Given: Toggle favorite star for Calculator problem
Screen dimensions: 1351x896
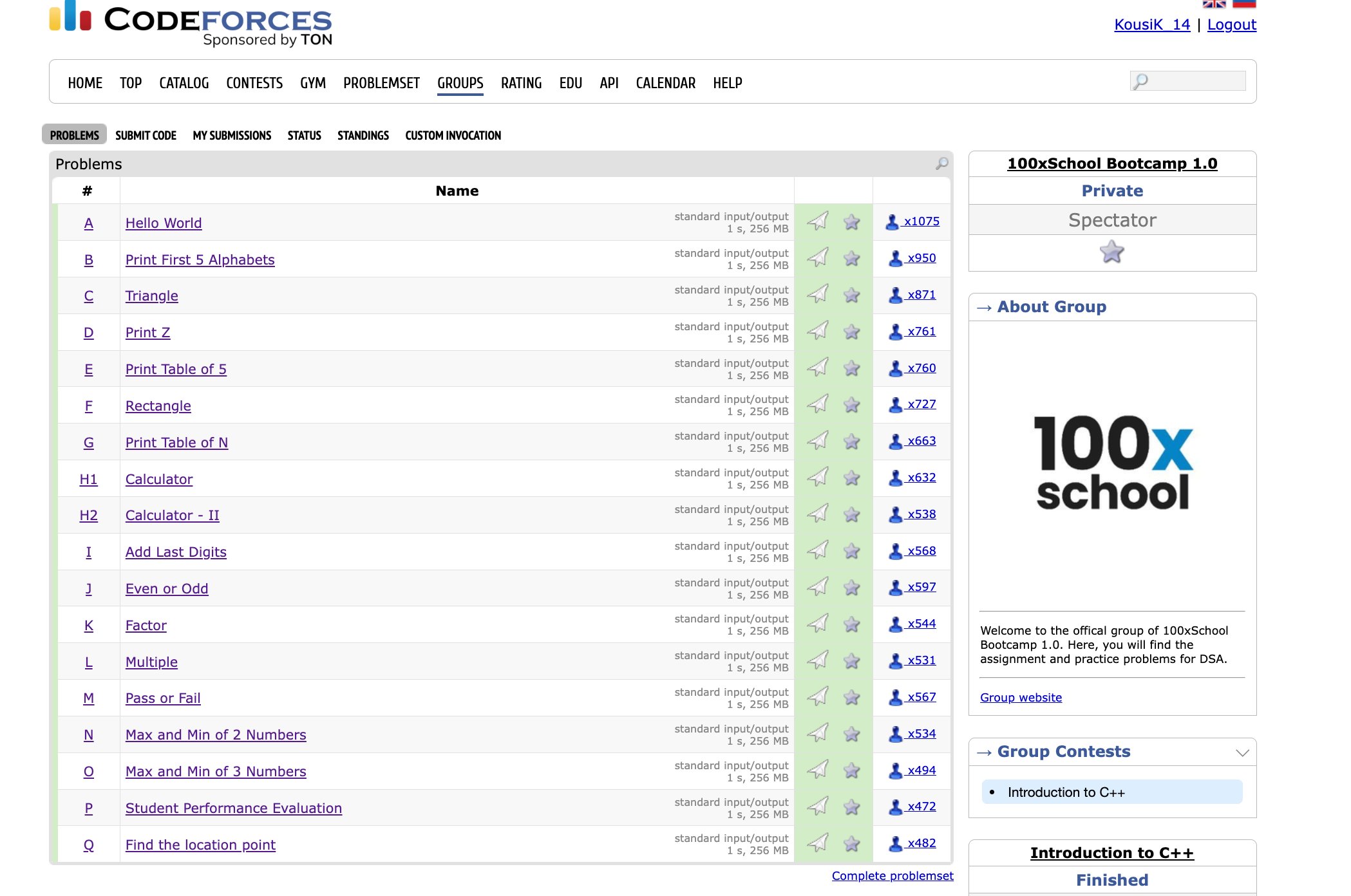Looking at the screenshot, I should coord(852,478).
